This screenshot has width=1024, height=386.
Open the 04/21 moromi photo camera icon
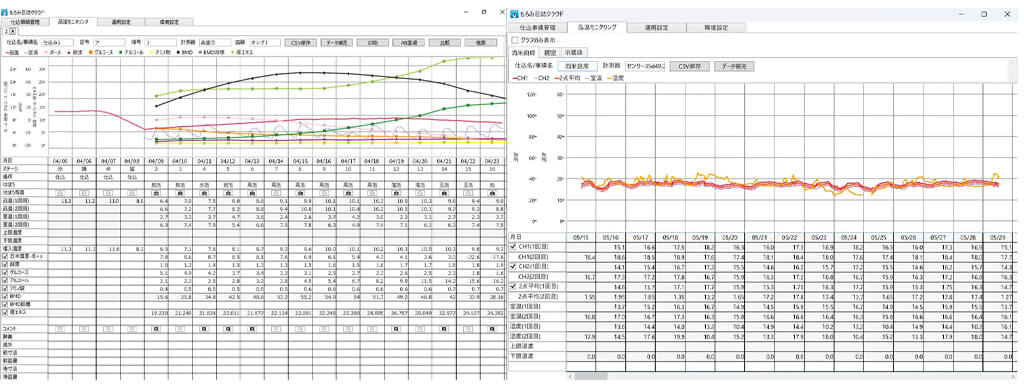[x=444, y=193]
